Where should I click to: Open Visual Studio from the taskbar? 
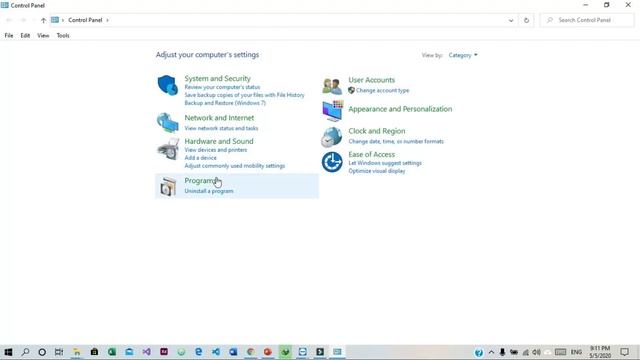click(147, 352)
